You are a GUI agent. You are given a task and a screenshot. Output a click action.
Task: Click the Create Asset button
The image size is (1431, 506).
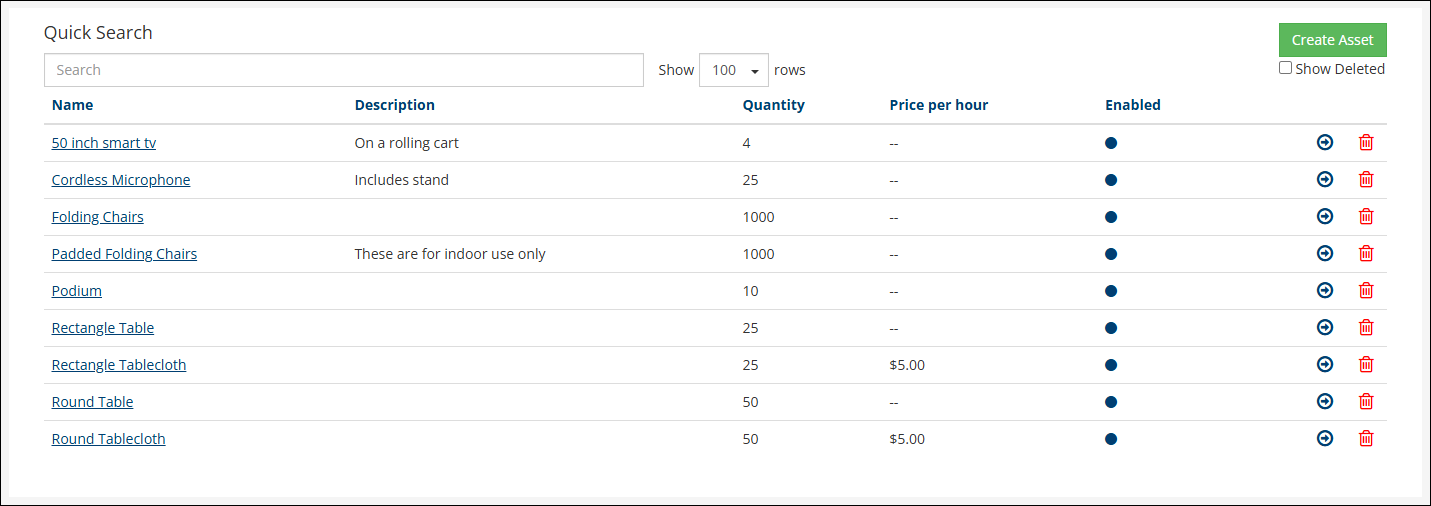(1332, 40)
